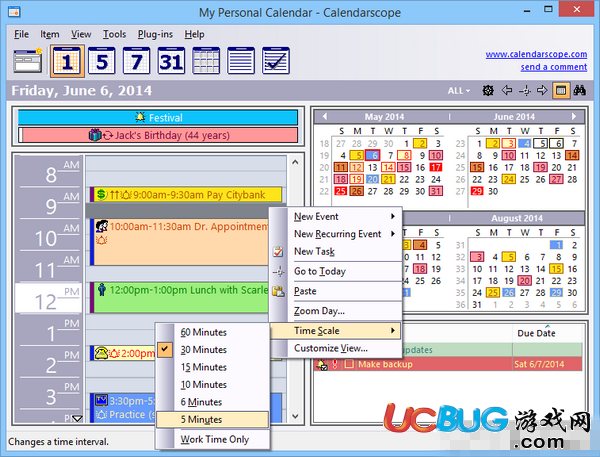Click the time scale down arrow at bottom
This screenshot has width=600, height=457.
[77, 418]
